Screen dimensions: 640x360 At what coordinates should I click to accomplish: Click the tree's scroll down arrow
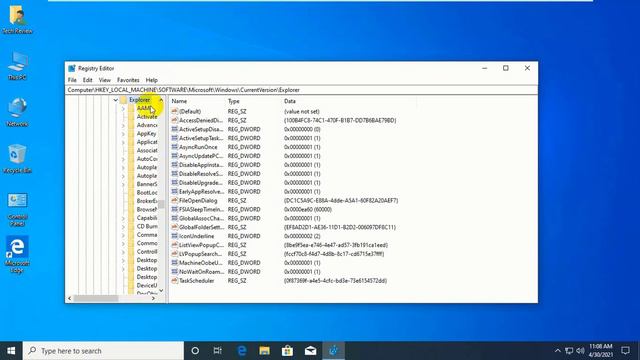(x=161, y=291)
